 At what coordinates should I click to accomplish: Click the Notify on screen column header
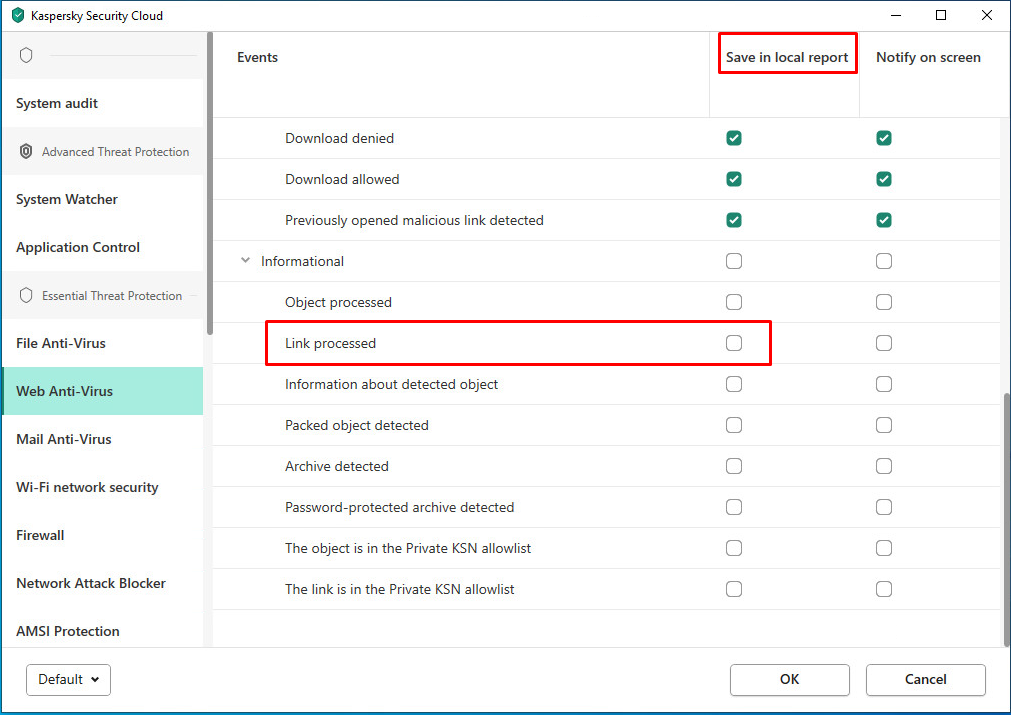928,57
